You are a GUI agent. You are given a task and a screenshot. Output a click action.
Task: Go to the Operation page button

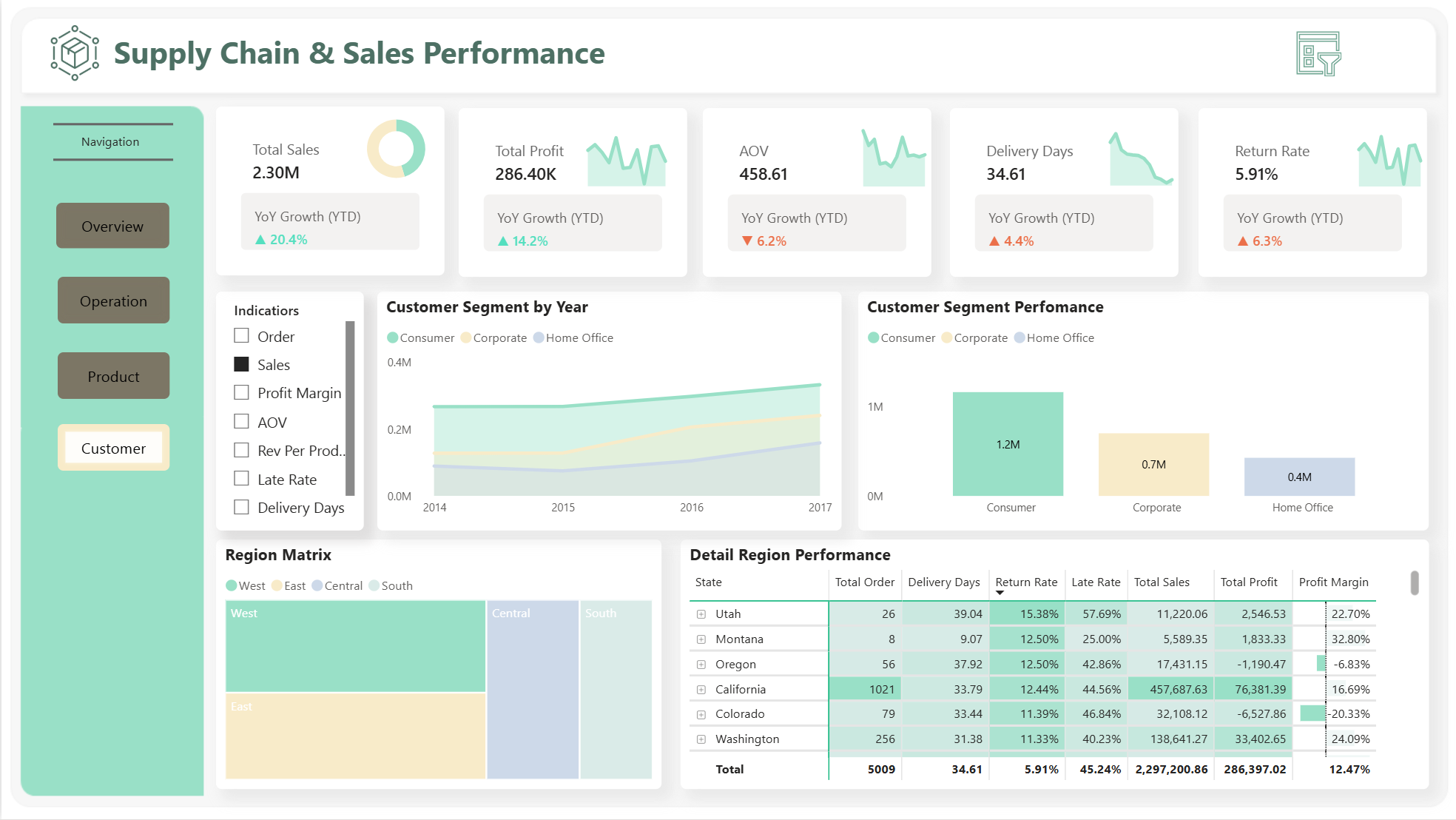tap(113, 300)
